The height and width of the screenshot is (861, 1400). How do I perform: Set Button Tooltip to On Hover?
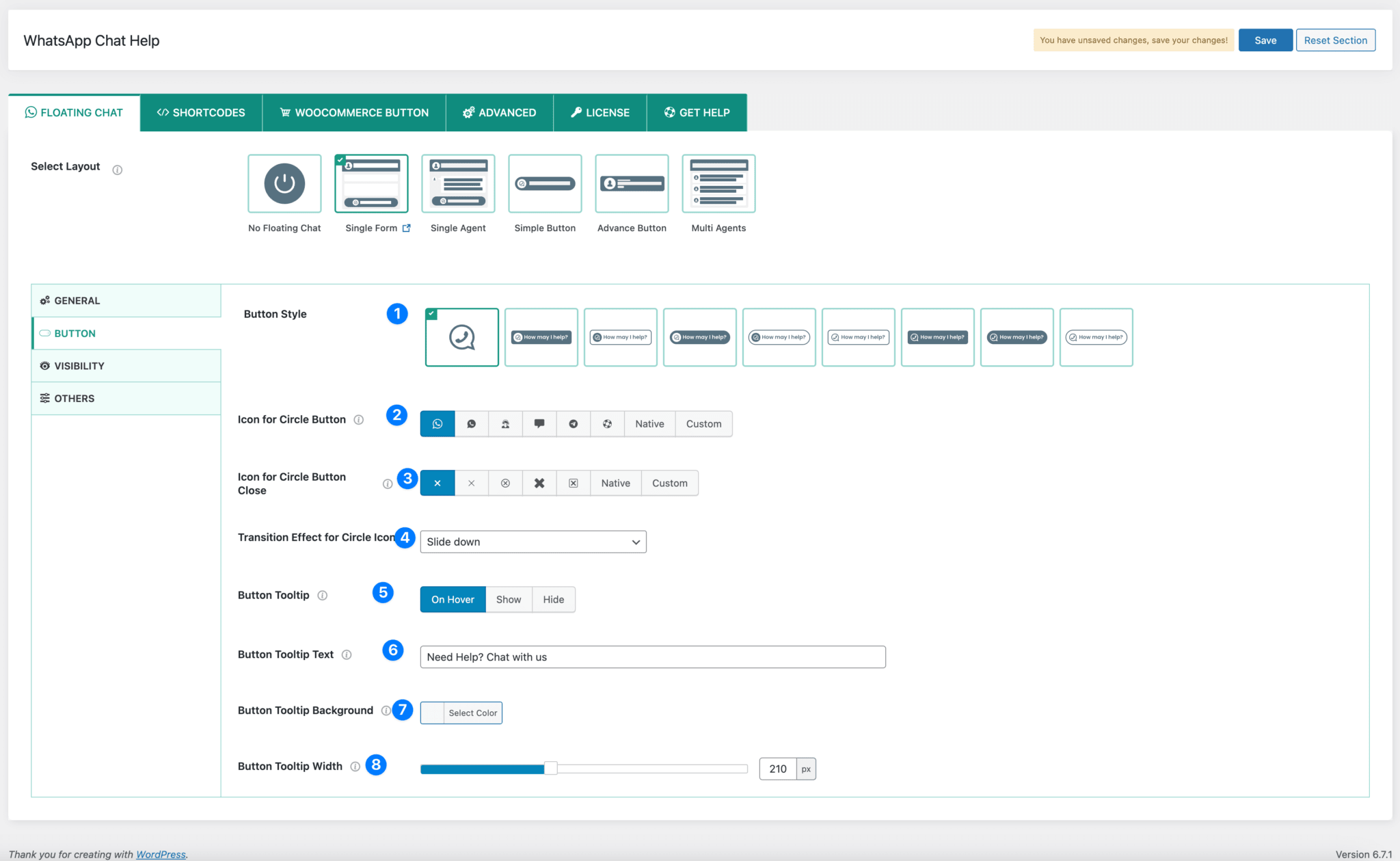click(x=453, y=600)
